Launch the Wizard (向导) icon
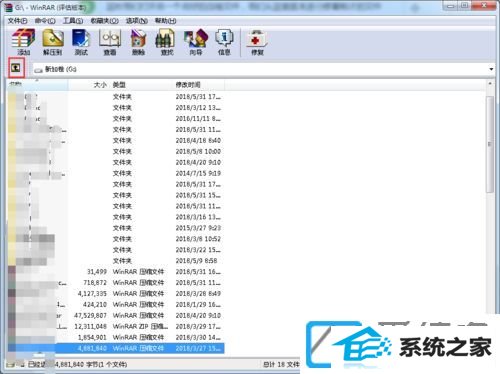Screen dimensions: 500x374 196,42
